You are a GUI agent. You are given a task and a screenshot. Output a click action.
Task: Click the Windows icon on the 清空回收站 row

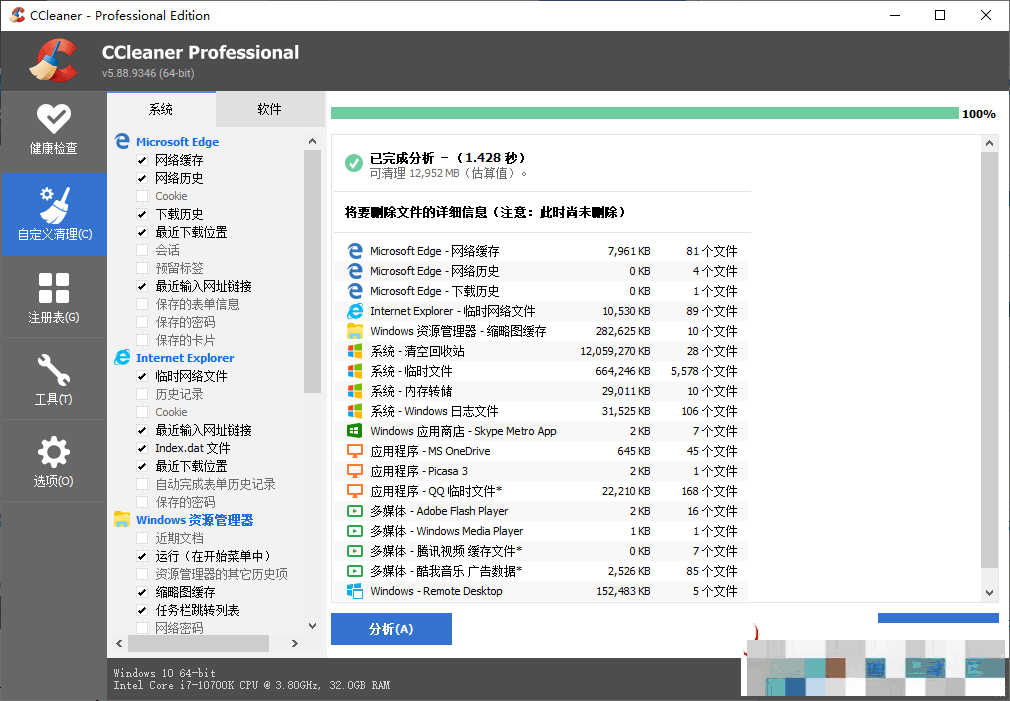tap(354, 350)
